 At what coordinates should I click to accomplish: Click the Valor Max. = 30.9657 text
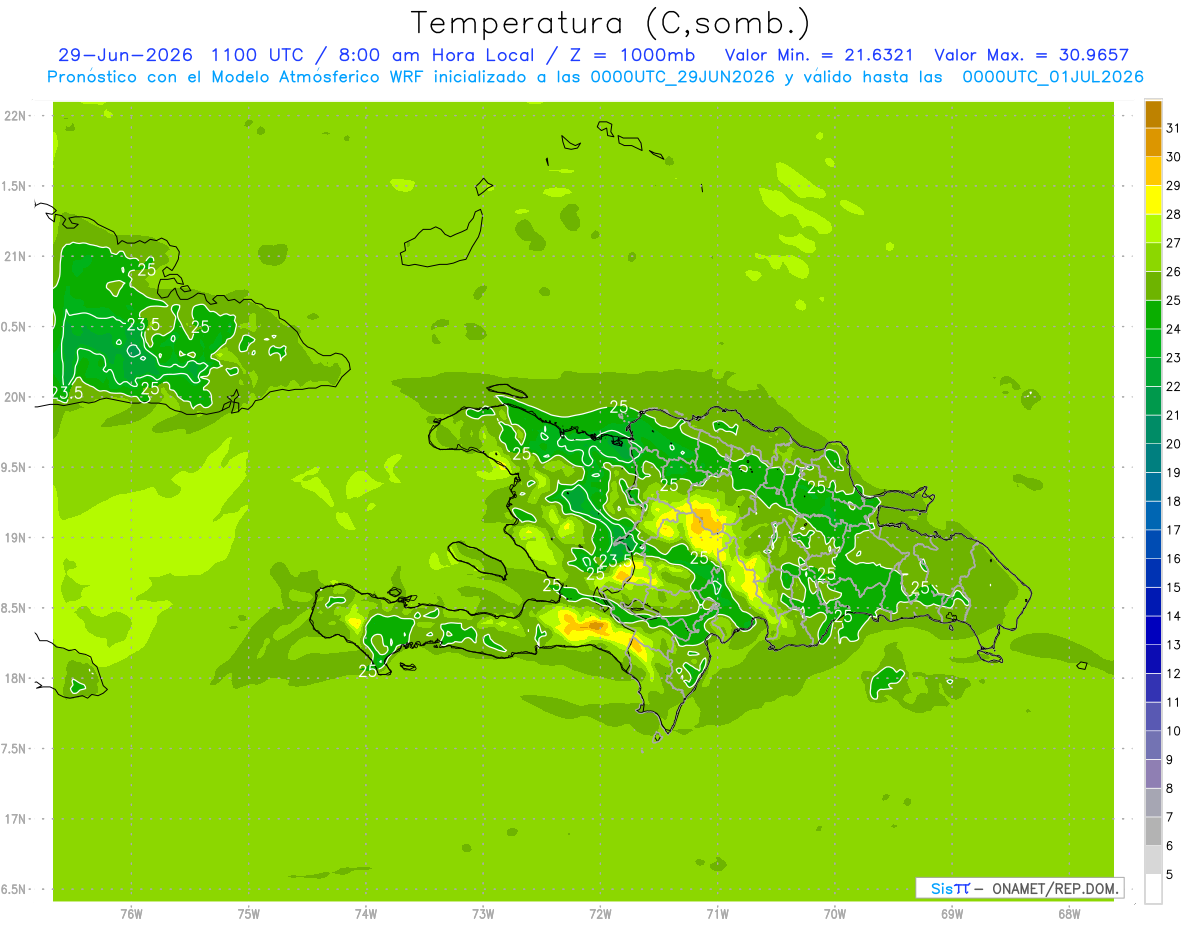(1031, 56)
